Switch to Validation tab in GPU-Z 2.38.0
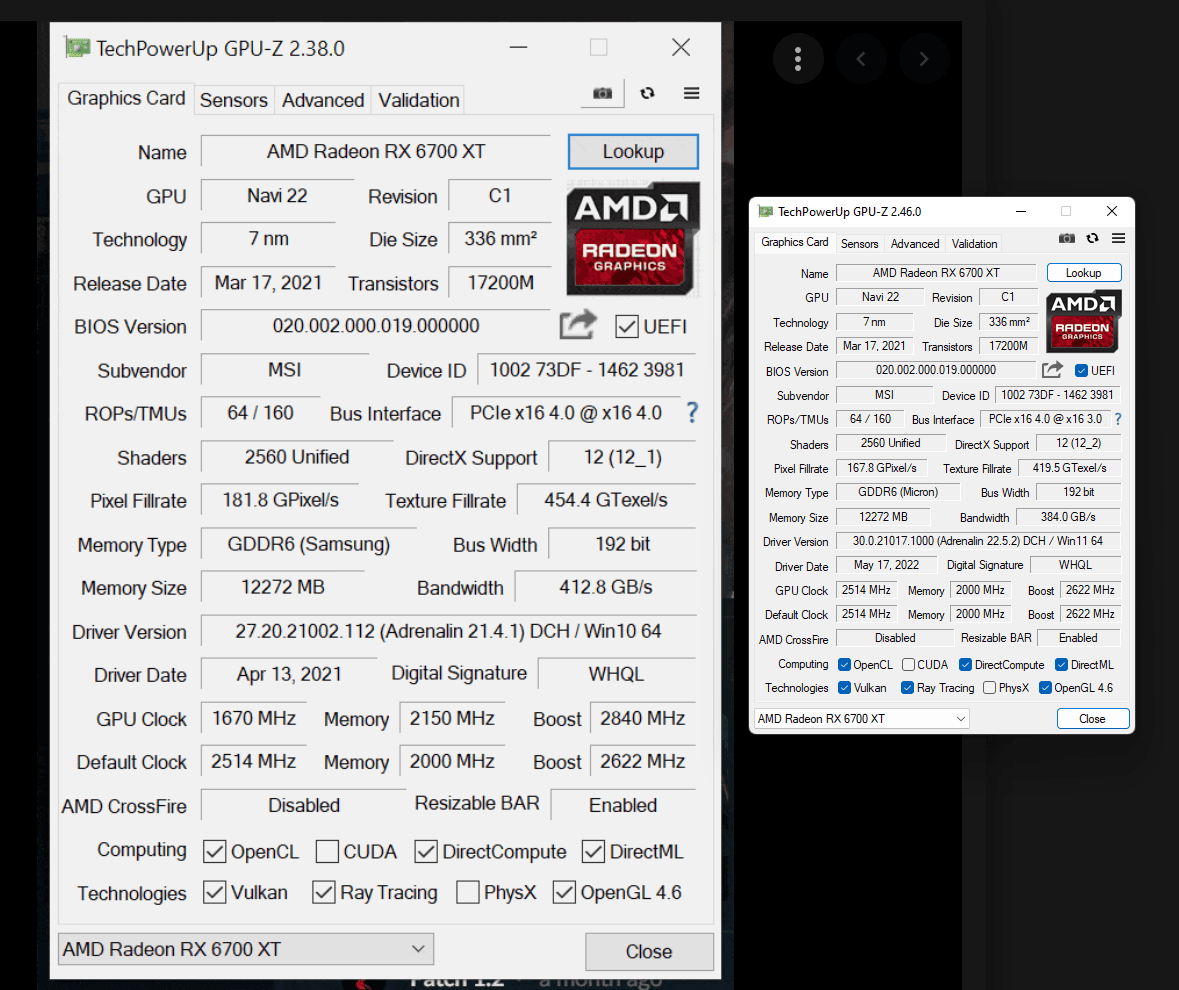The height and width of the screenshot is (990, 1179). pos(419,100)
